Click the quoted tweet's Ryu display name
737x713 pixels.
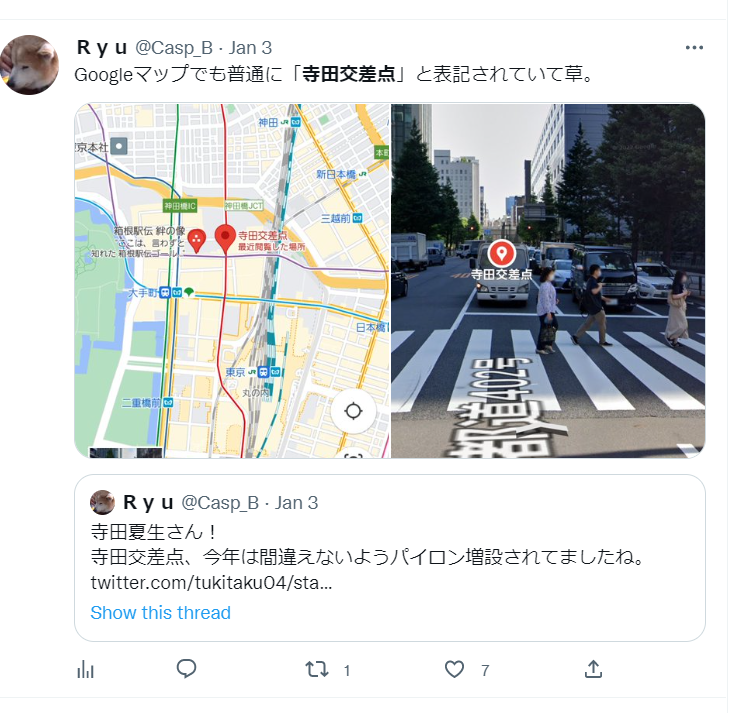coord(149,502)
